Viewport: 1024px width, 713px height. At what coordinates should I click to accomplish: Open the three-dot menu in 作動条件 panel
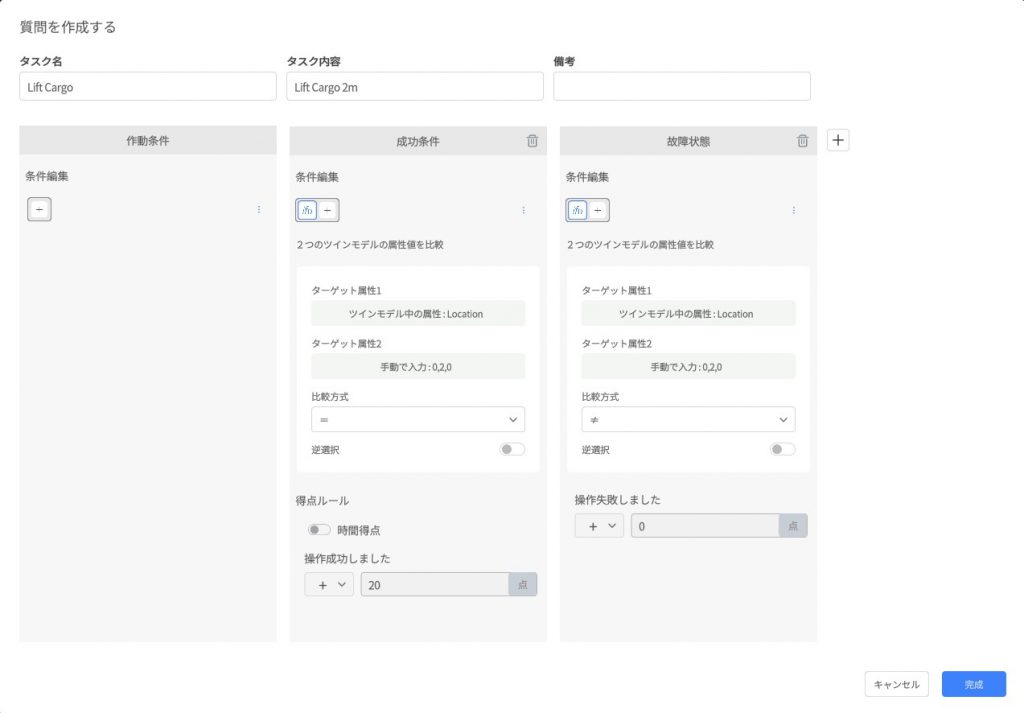(259, 210)
